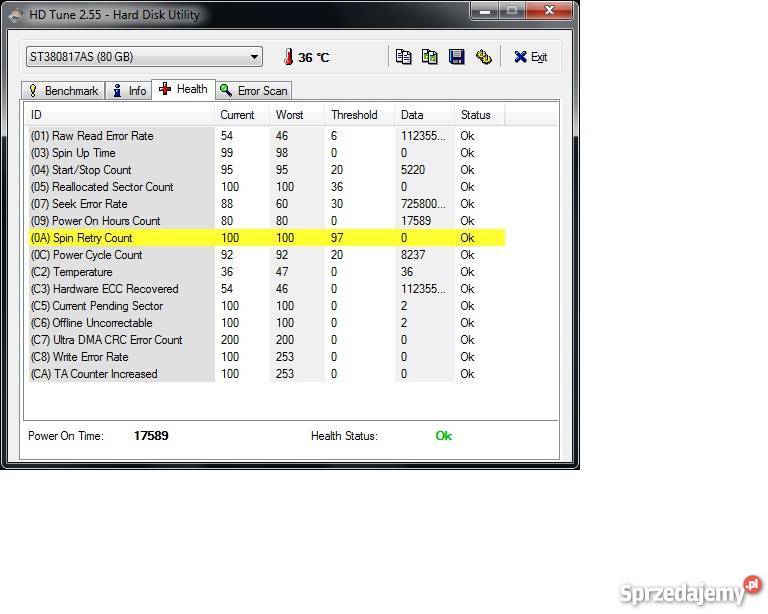Click the Threshold column header

(360, 115)
